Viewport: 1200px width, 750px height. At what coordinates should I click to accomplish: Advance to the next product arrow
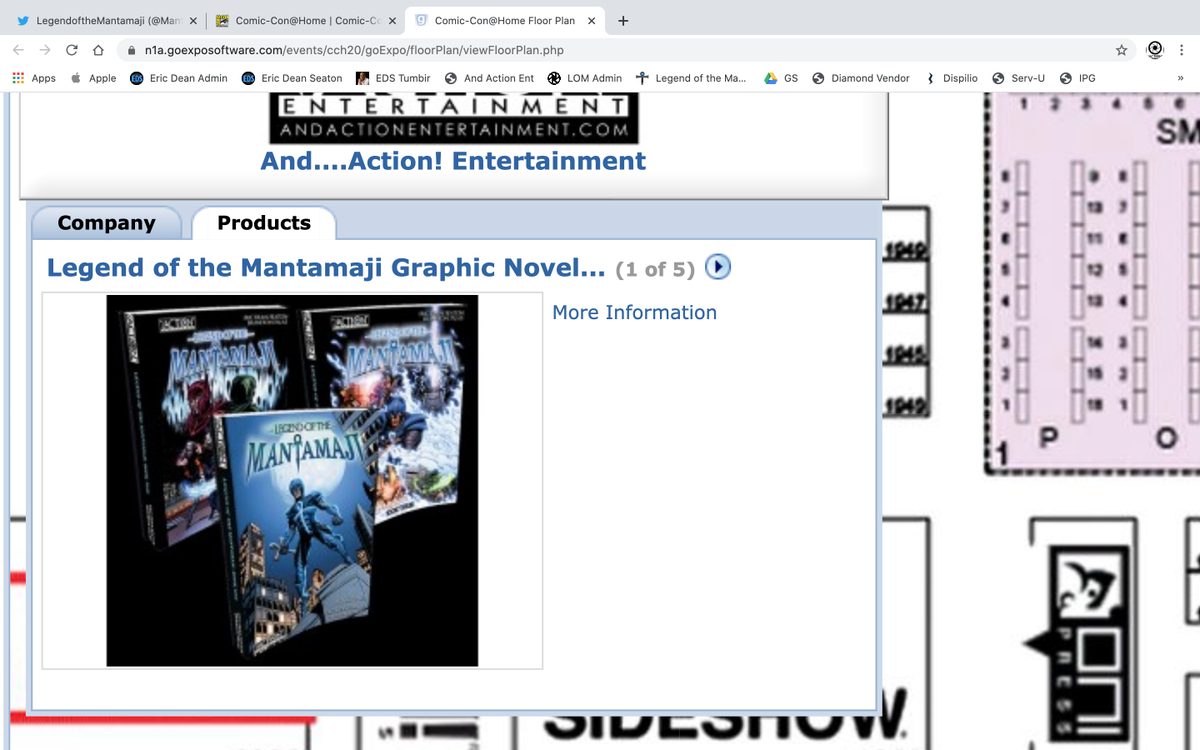(x=718, y=267)
